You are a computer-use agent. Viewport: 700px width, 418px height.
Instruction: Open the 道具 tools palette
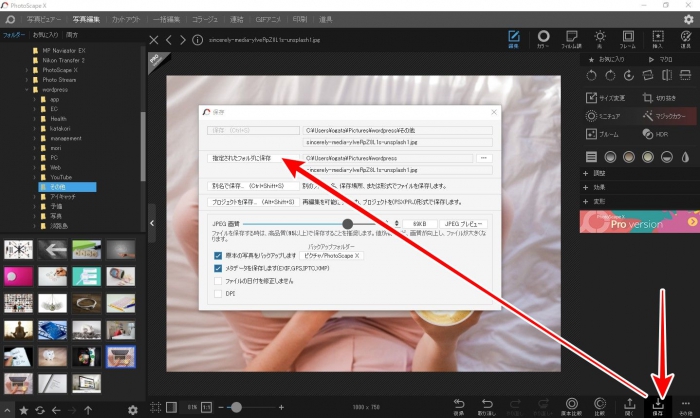pos(686,39)
